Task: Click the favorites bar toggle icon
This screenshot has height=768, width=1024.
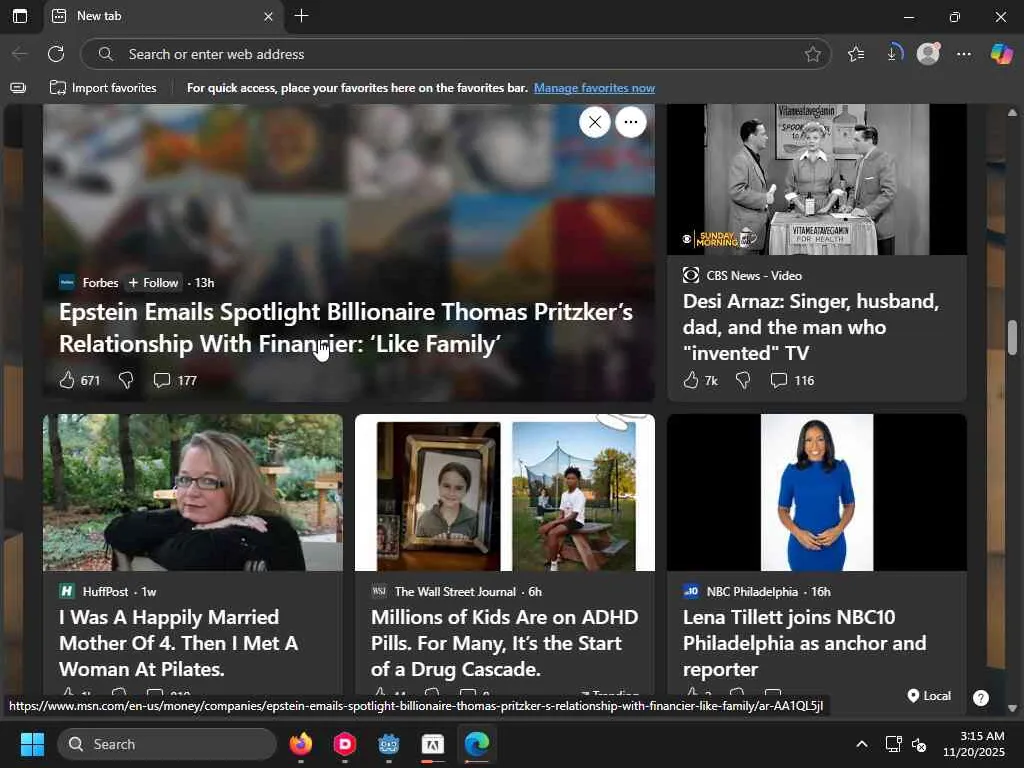Action: 18,88
